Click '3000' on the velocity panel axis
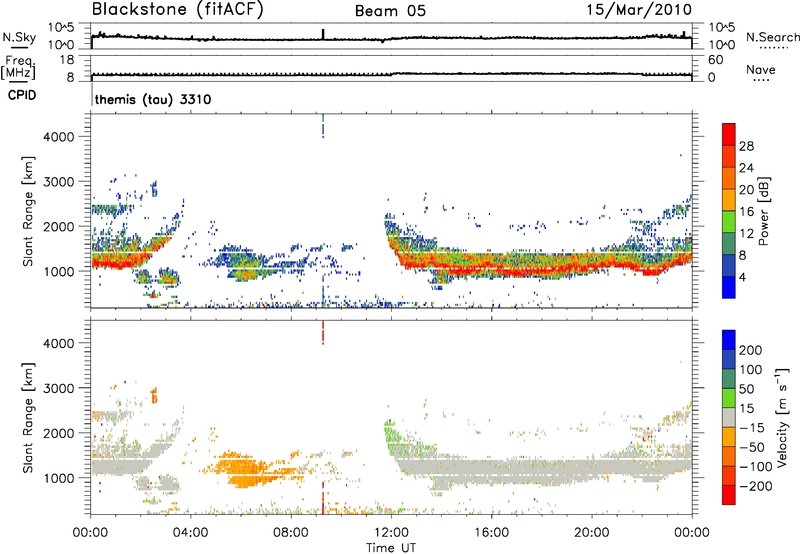Viewport: 800px width, 554px height. pos(59,388)
